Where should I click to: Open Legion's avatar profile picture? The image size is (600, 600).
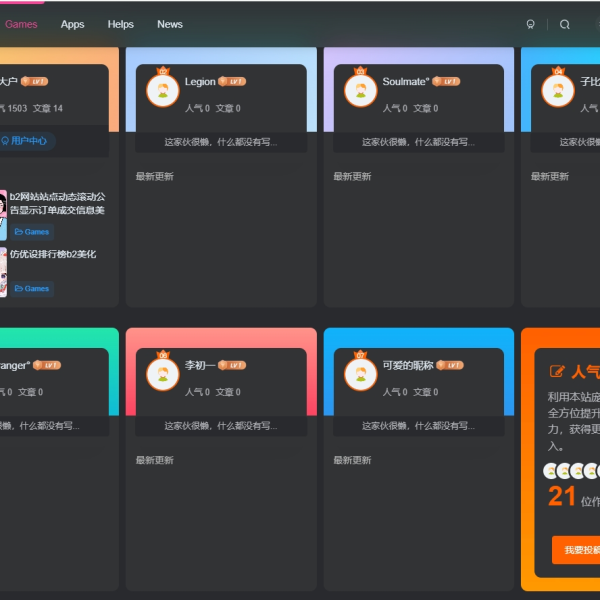163,90
